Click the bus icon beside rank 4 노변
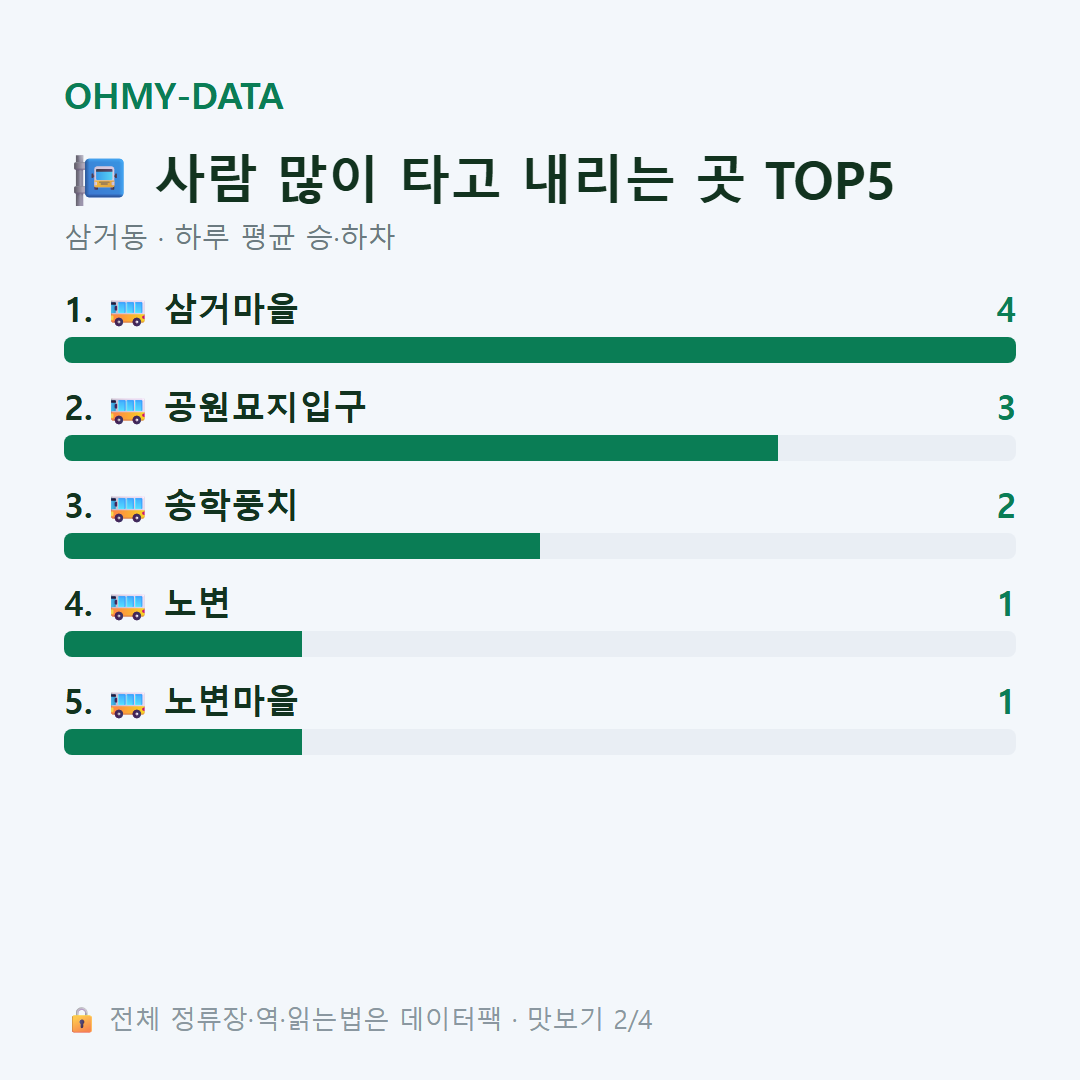This screenshot has width=1080, height=1080. tap(127, 606)
